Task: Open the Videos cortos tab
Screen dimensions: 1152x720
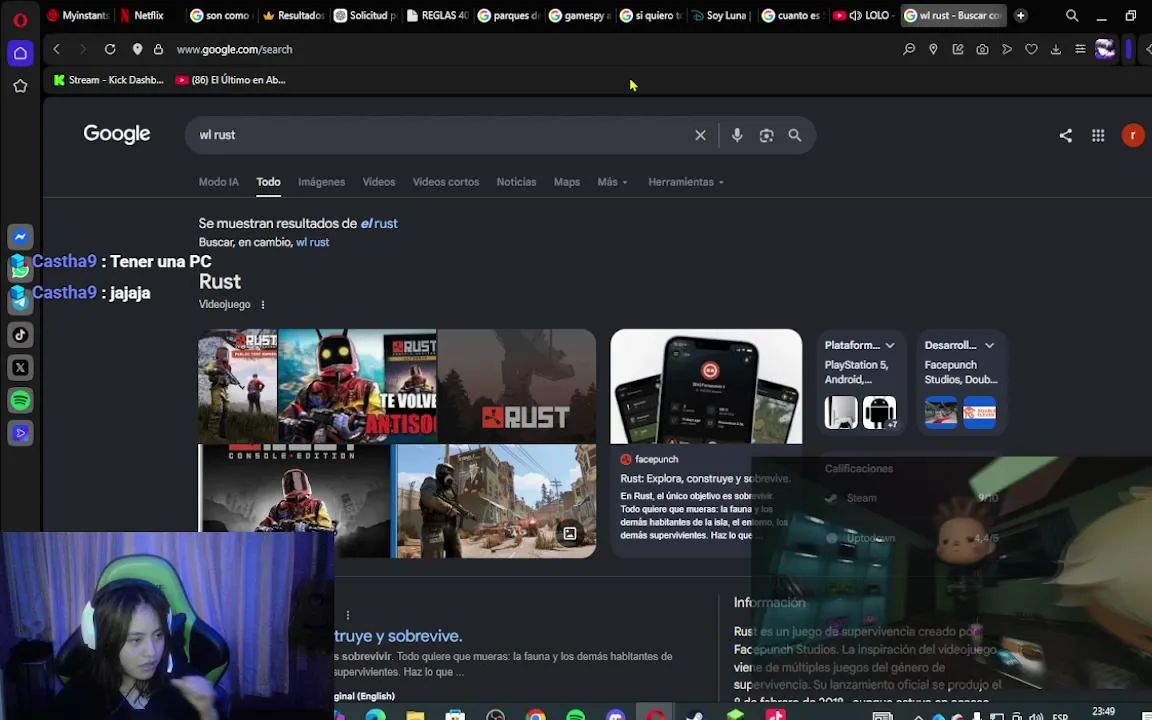Action: 445,181
